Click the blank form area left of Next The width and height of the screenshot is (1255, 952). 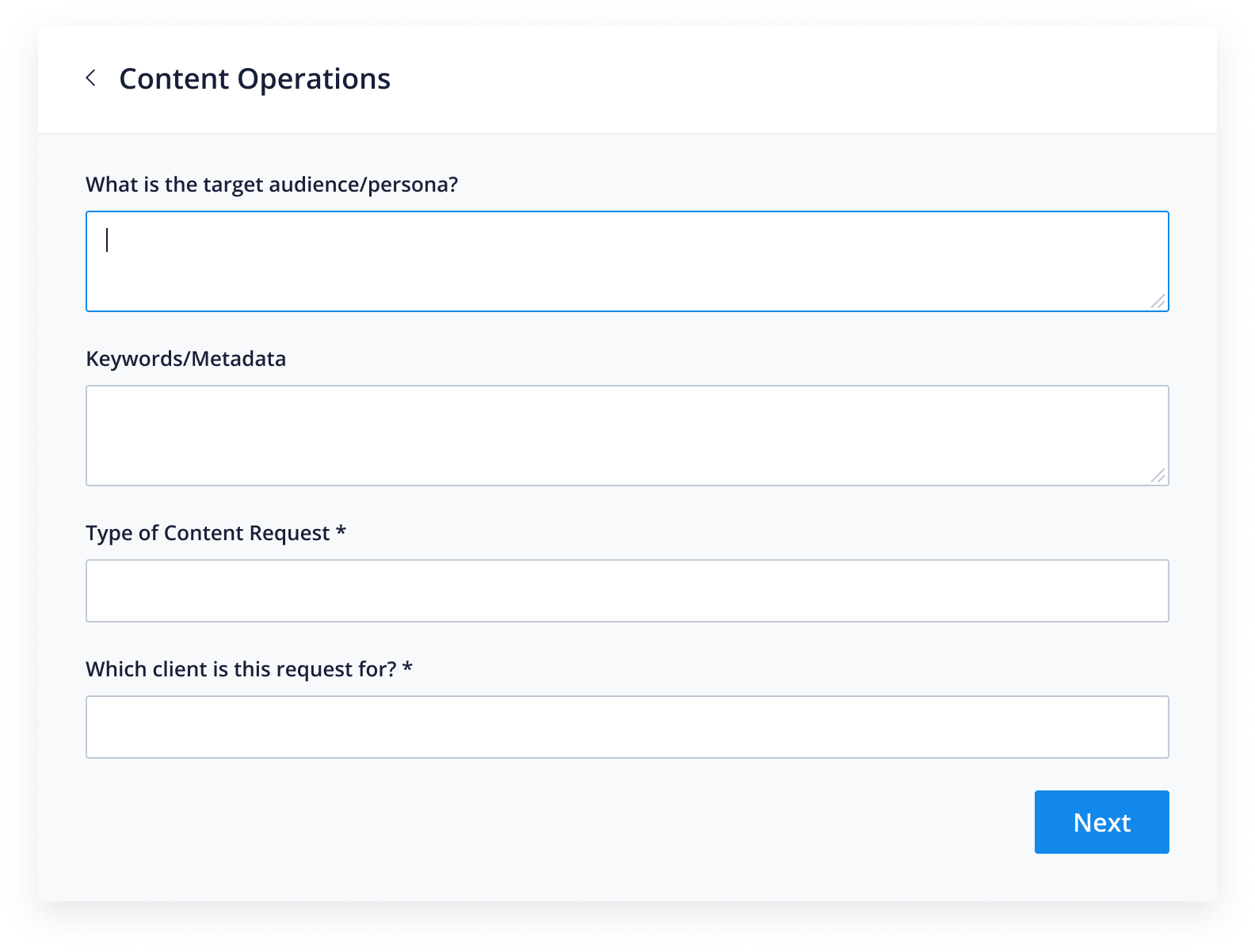pyautogui.click(x=555, y=822)
